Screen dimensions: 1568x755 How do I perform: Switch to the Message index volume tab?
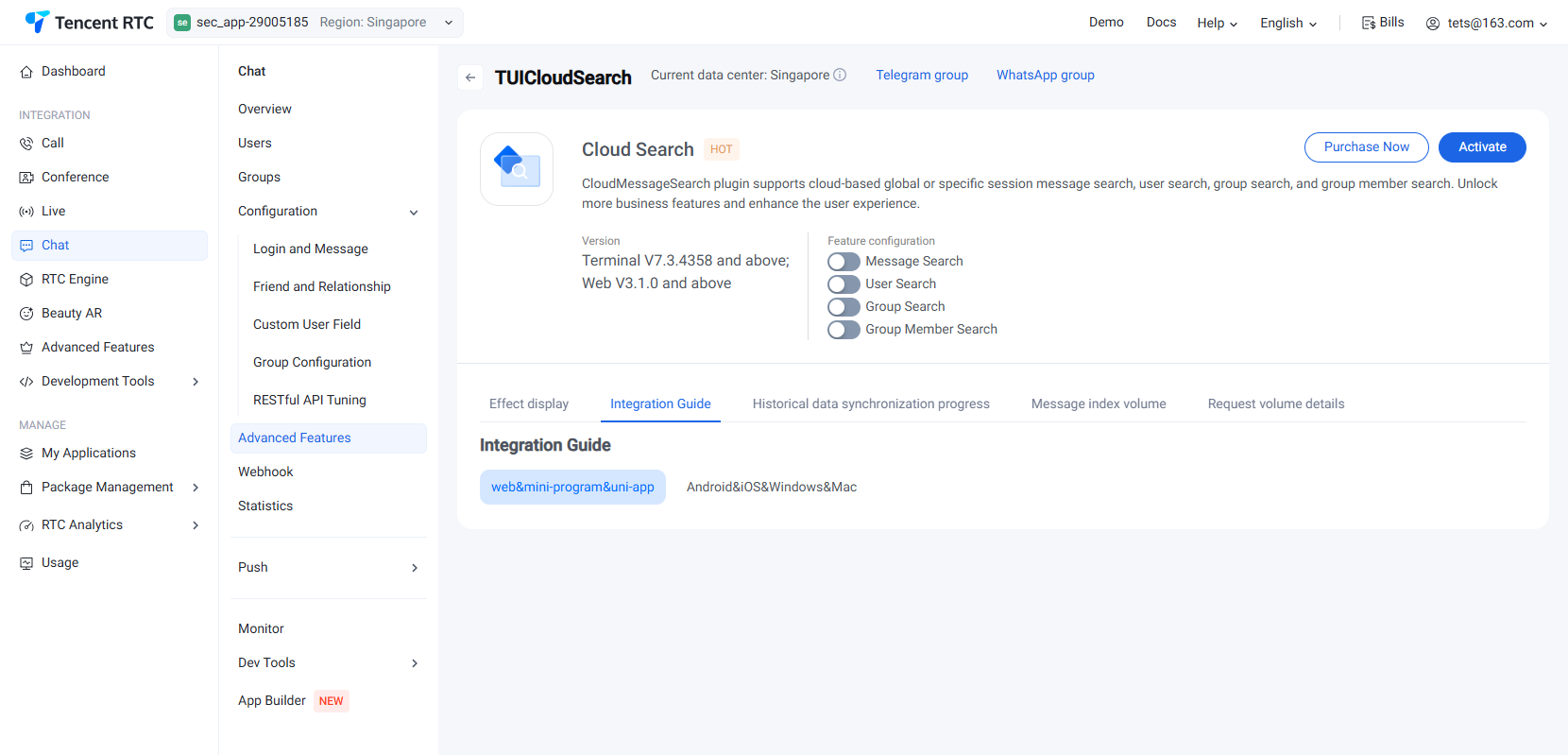(1098, 403)
